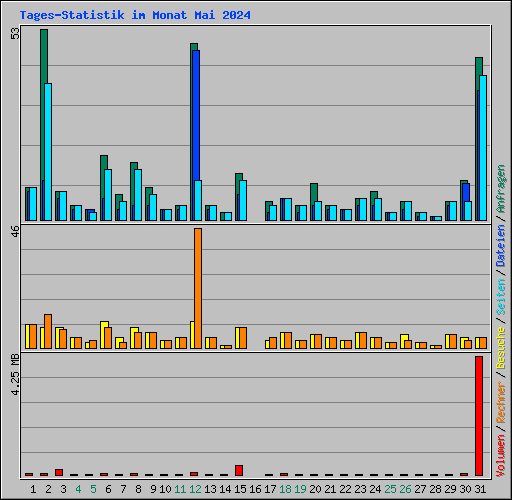Click the red Volumen bar for day 3

(59, 472)
